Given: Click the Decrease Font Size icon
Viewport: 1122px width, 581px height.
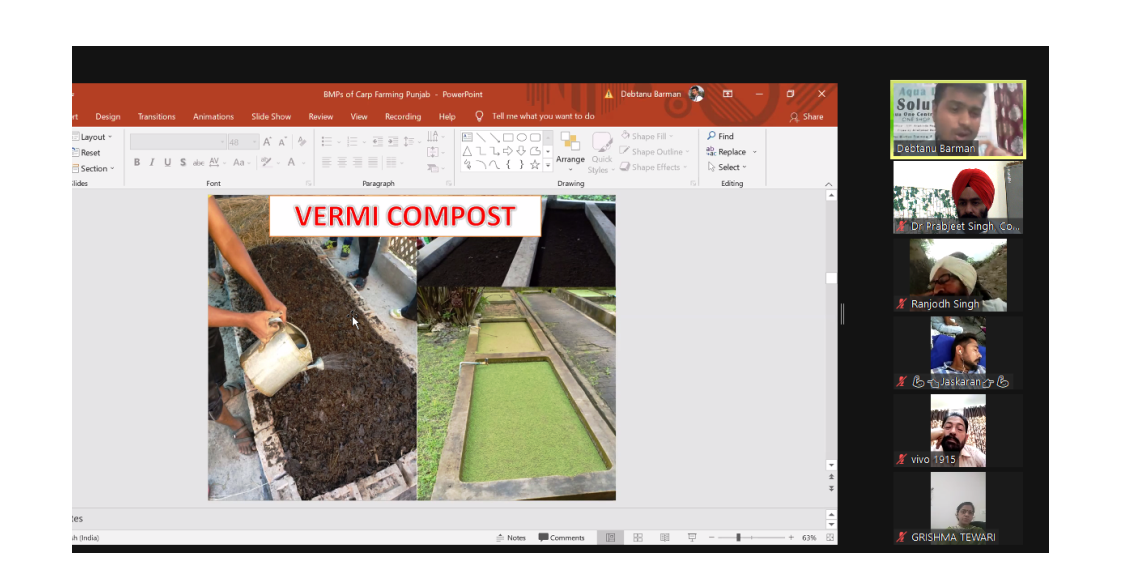Looking at the screenshot, I should click(282, 142).
